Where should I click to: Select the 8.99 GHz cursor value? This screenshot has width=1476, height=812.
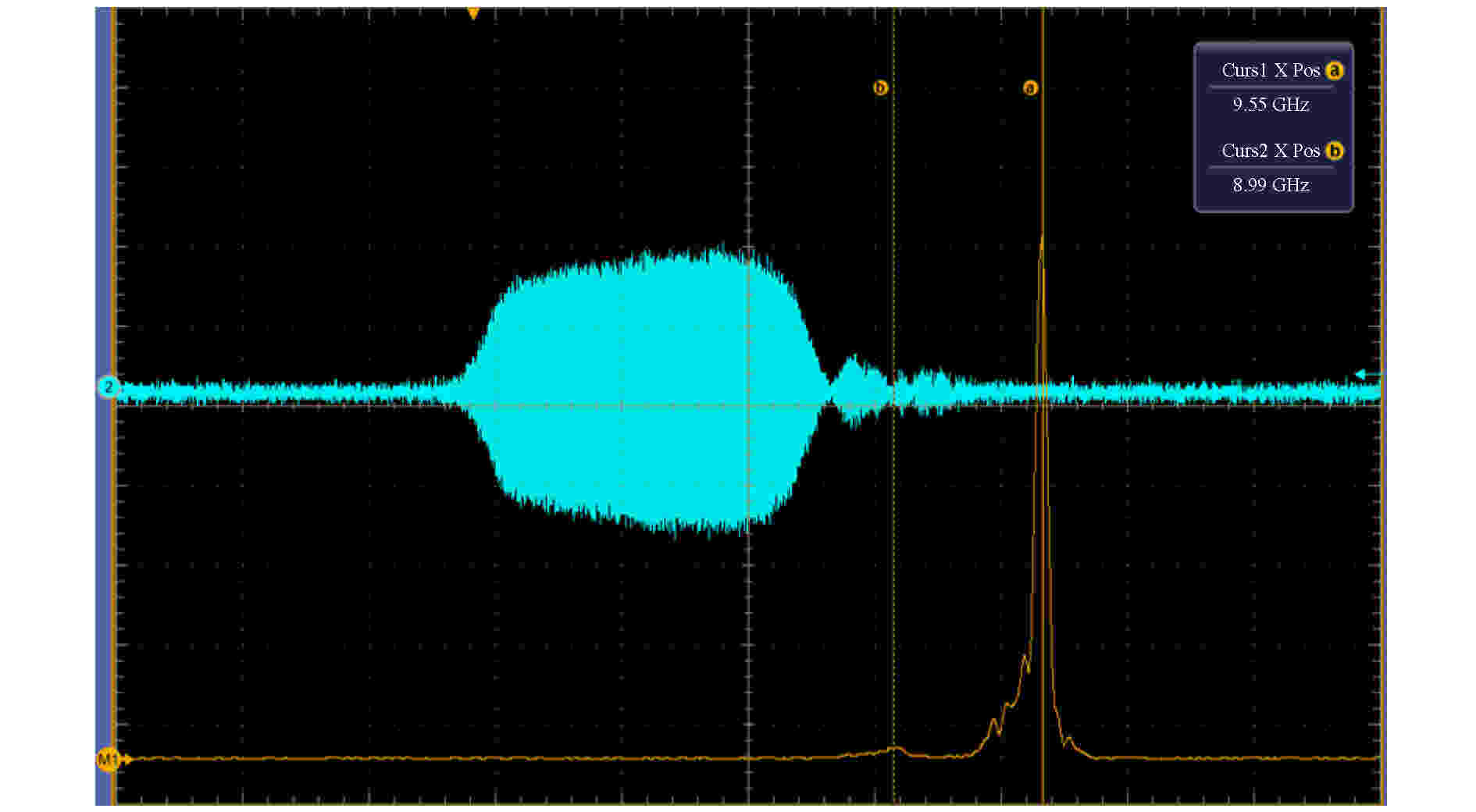coord(1271,185)
